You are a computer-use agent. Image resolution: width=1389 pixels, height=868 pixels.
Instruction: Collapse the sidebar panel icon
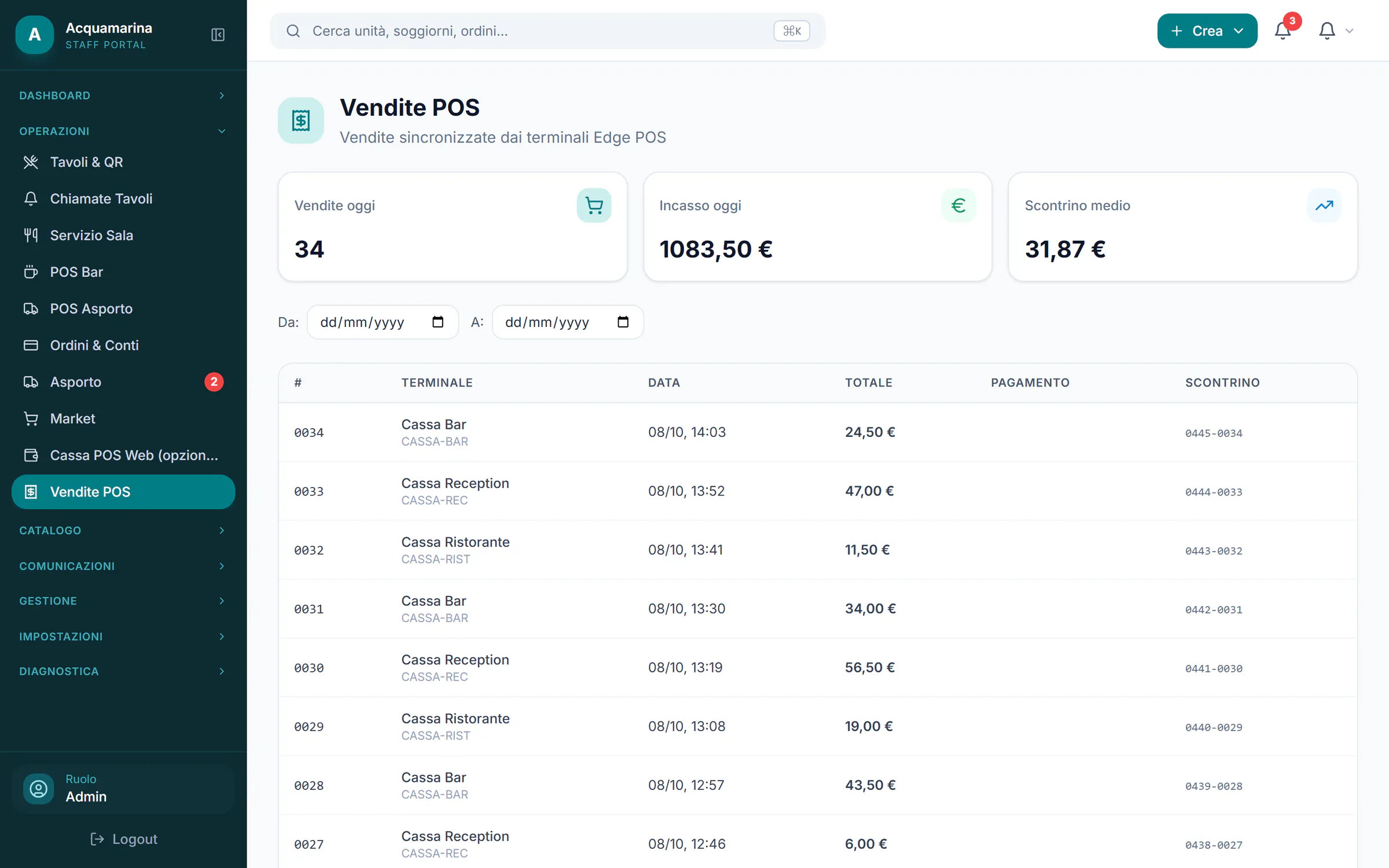[x=218, y=35]
